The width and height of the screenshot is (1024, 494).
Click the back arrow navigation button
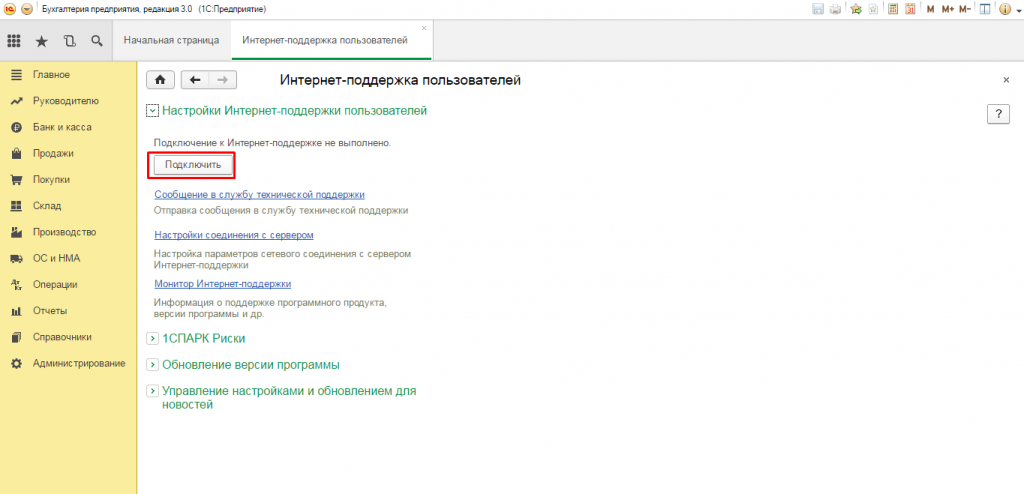195,80
